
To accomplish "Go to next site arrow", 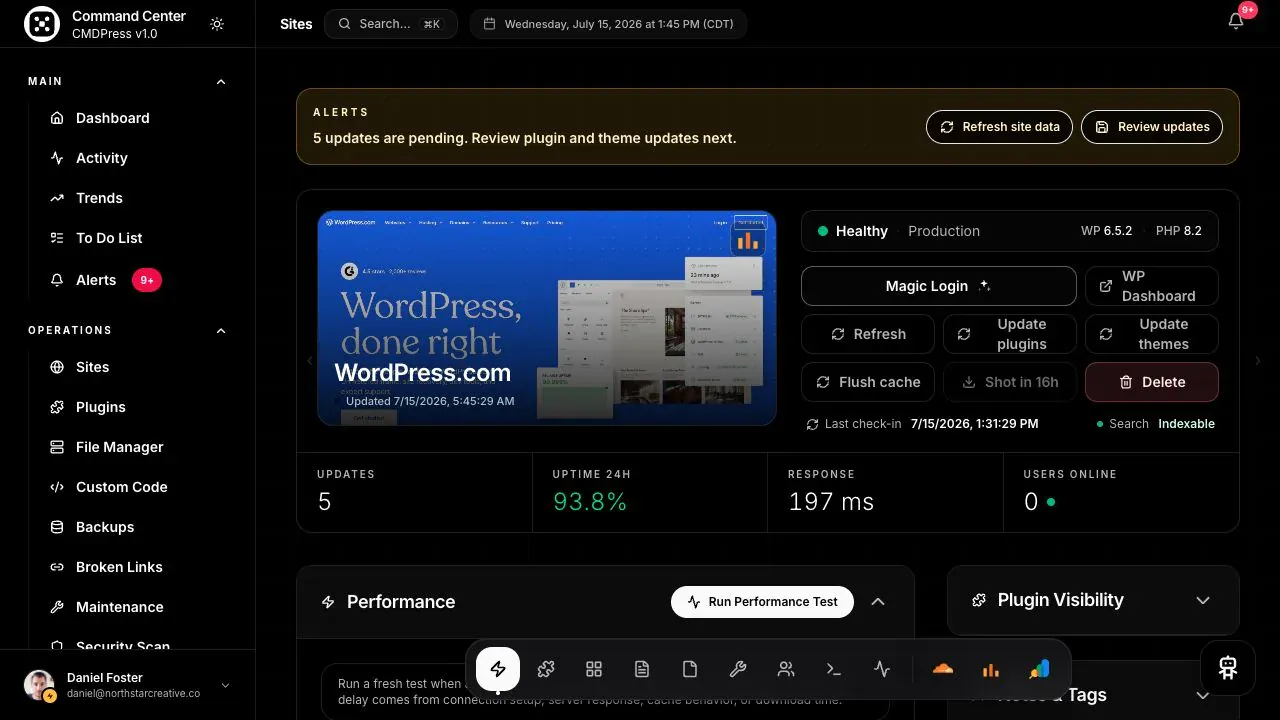I will click(x=1258, y=361).
